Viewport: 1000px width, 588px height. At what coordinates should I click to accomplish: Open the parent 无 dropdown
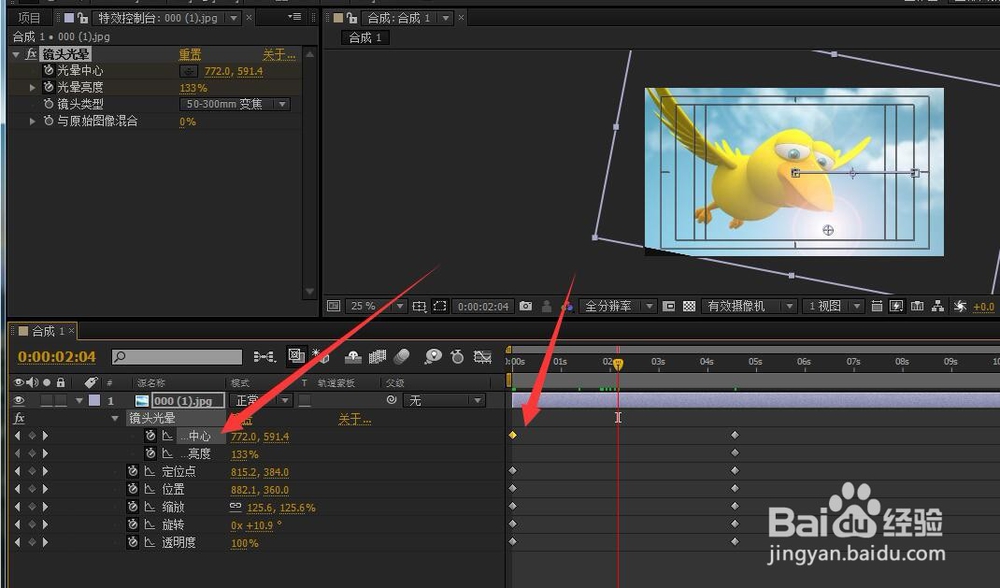point(444,401)
